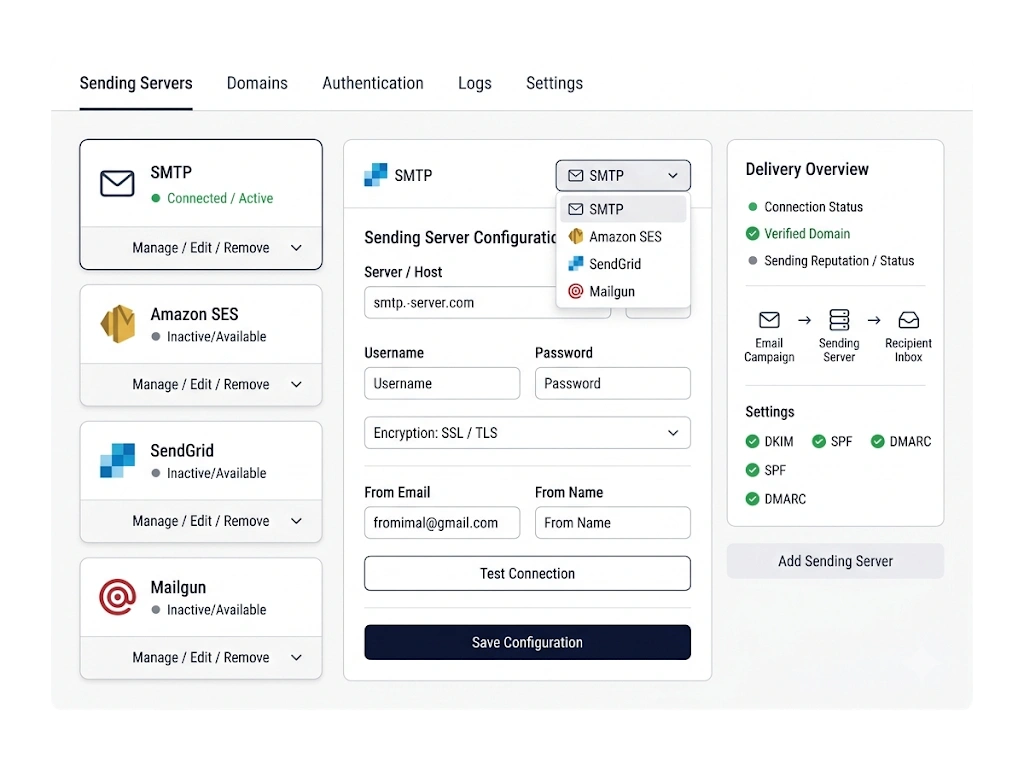
Task: Click the grey dot beside Sending Reputation / Status
Action: point(752,261)
